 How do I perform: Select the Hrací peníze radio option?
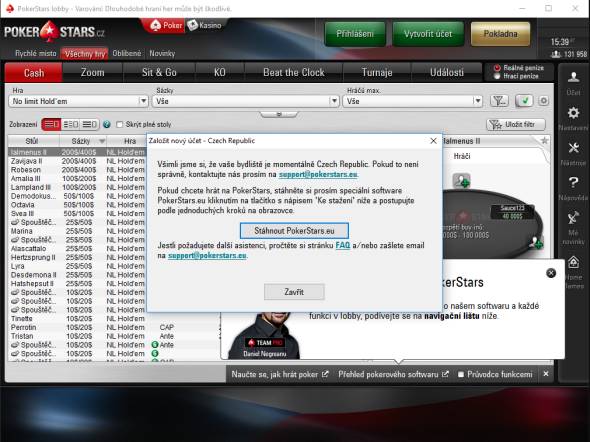click(x=497, y=76)
